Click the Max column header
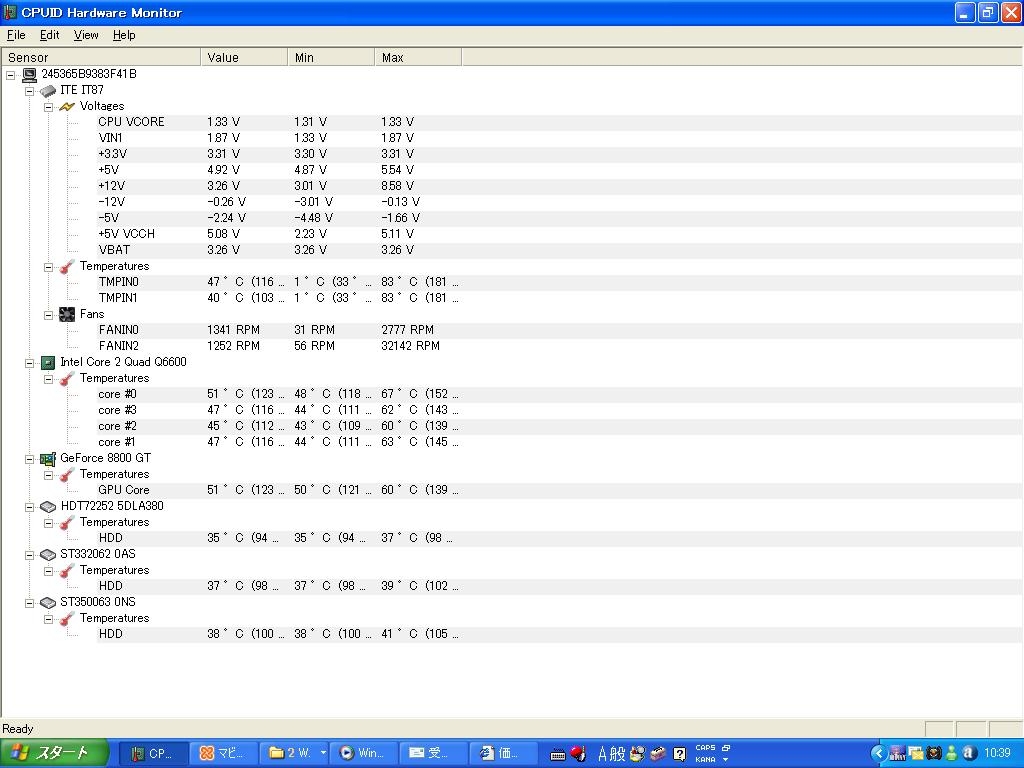Viewport: 1024px width, 768px height. tap(418, 57)
